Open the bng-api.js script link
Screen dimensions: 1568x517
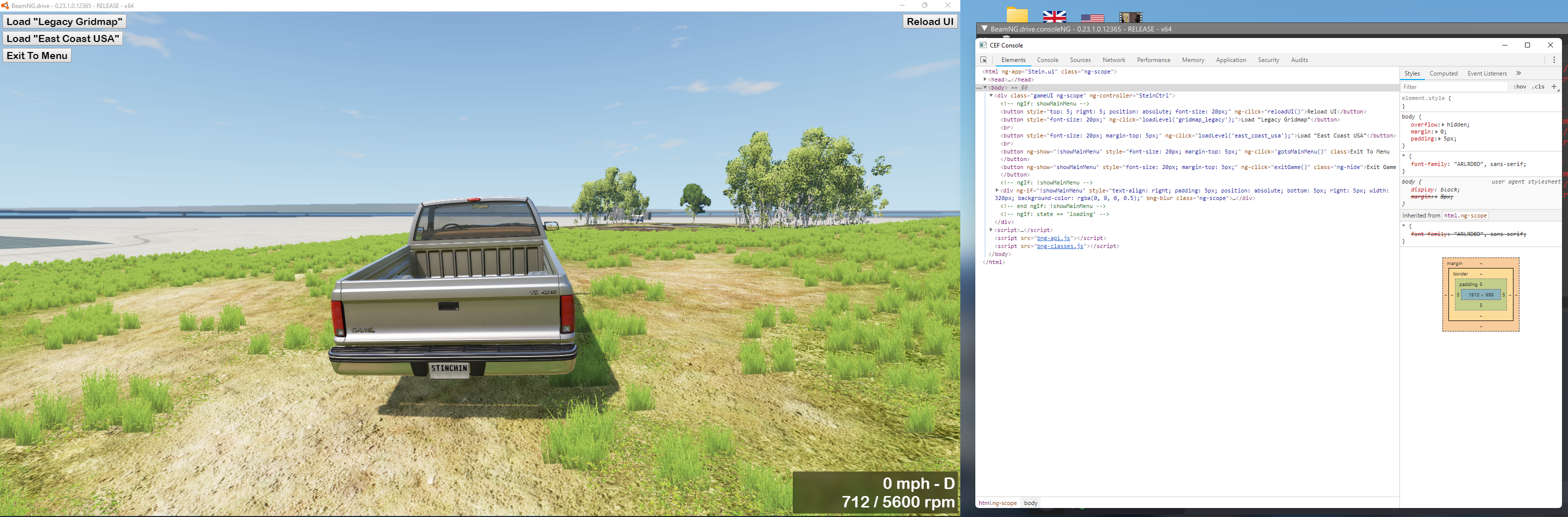(x=1054, y=238)
